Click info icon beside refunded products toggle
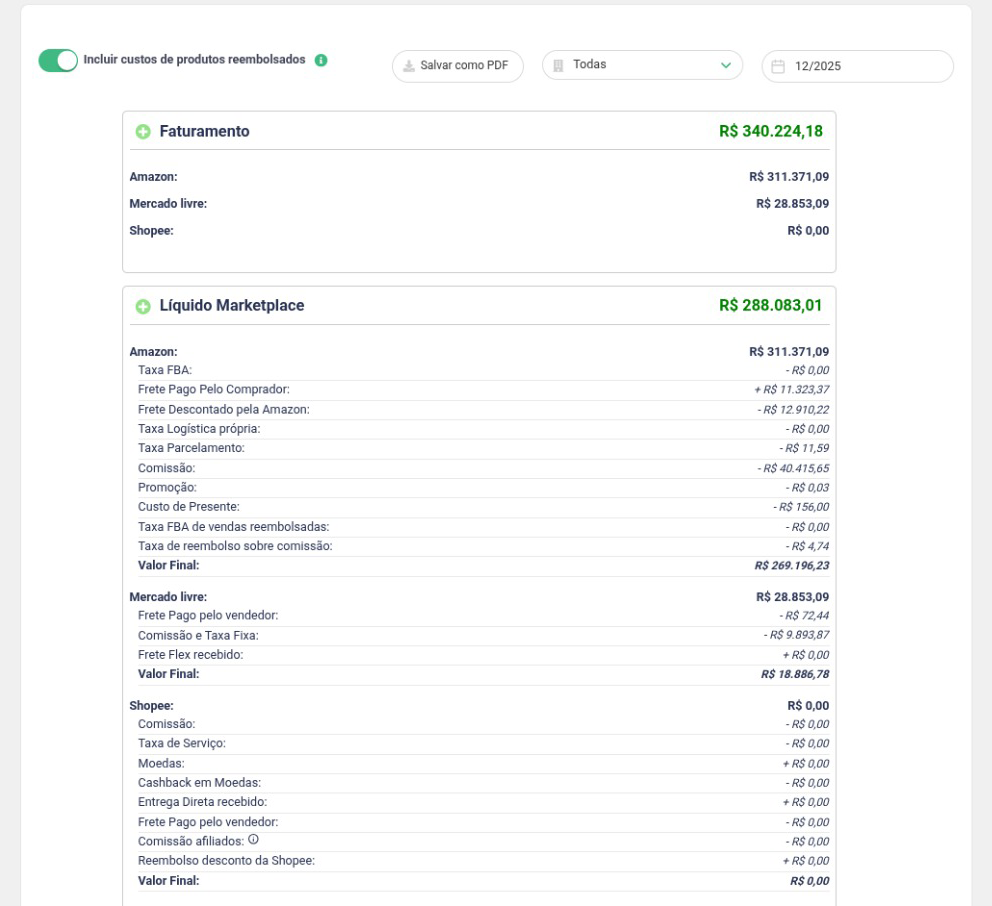The width and height of the screenshot is (992, 906). 321,60
